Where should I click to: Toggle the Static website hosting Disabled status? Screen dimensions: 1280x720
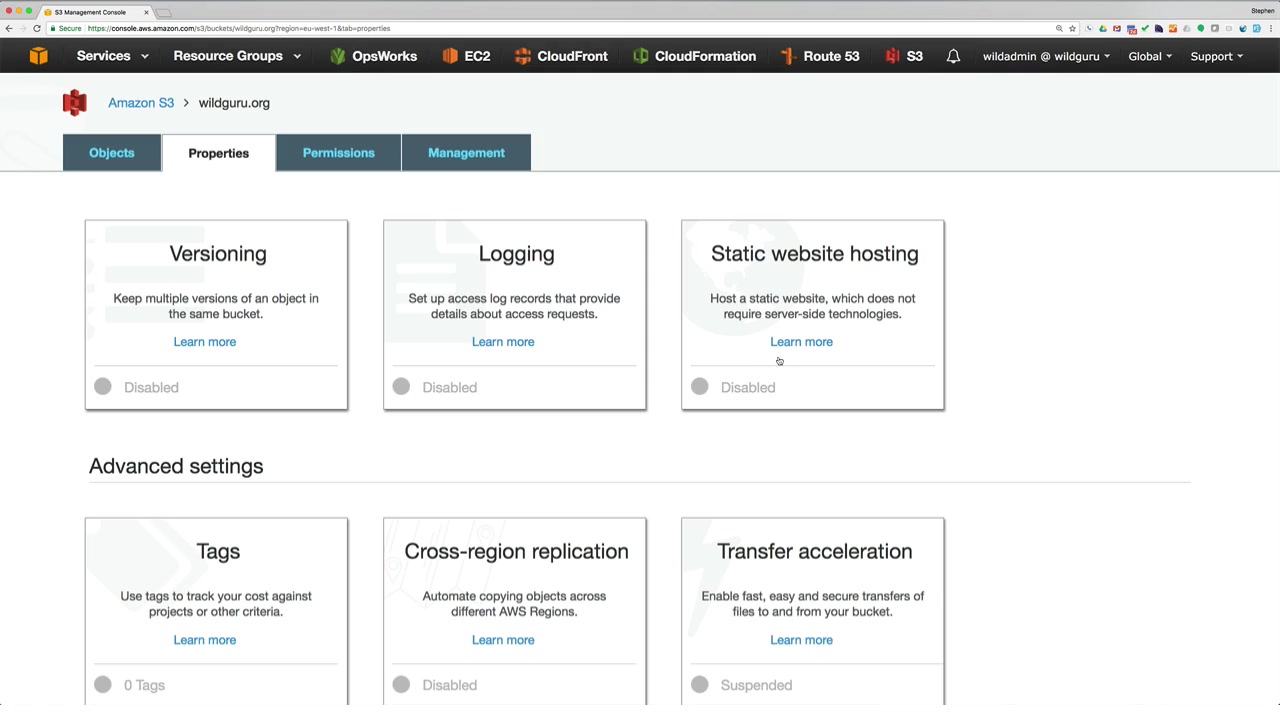[733, 387]
